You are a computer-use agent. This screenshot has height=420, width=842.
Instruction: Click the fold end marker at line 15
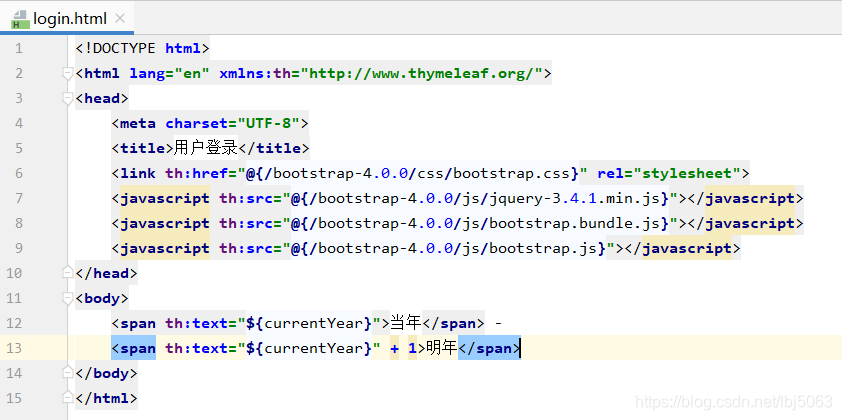tap(68, 398)
